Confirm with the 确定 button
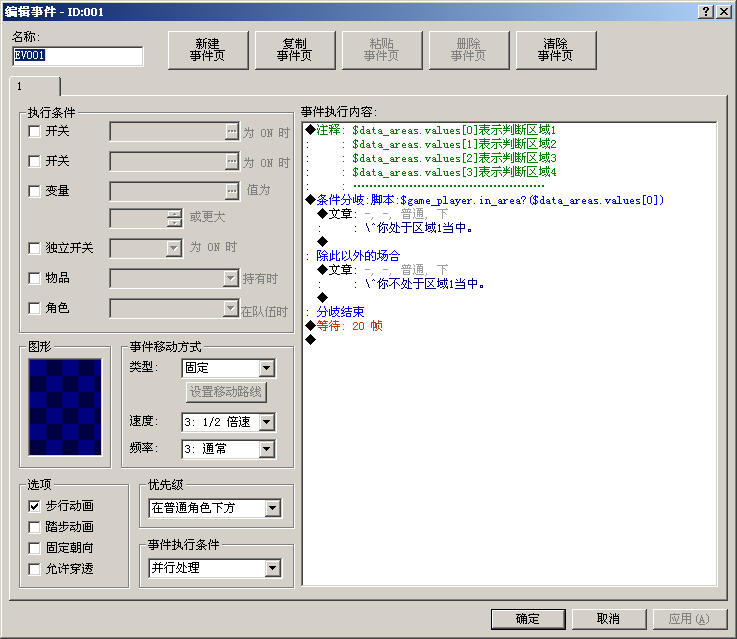Screen dimensions: 737x639 [x=528, y=619]
